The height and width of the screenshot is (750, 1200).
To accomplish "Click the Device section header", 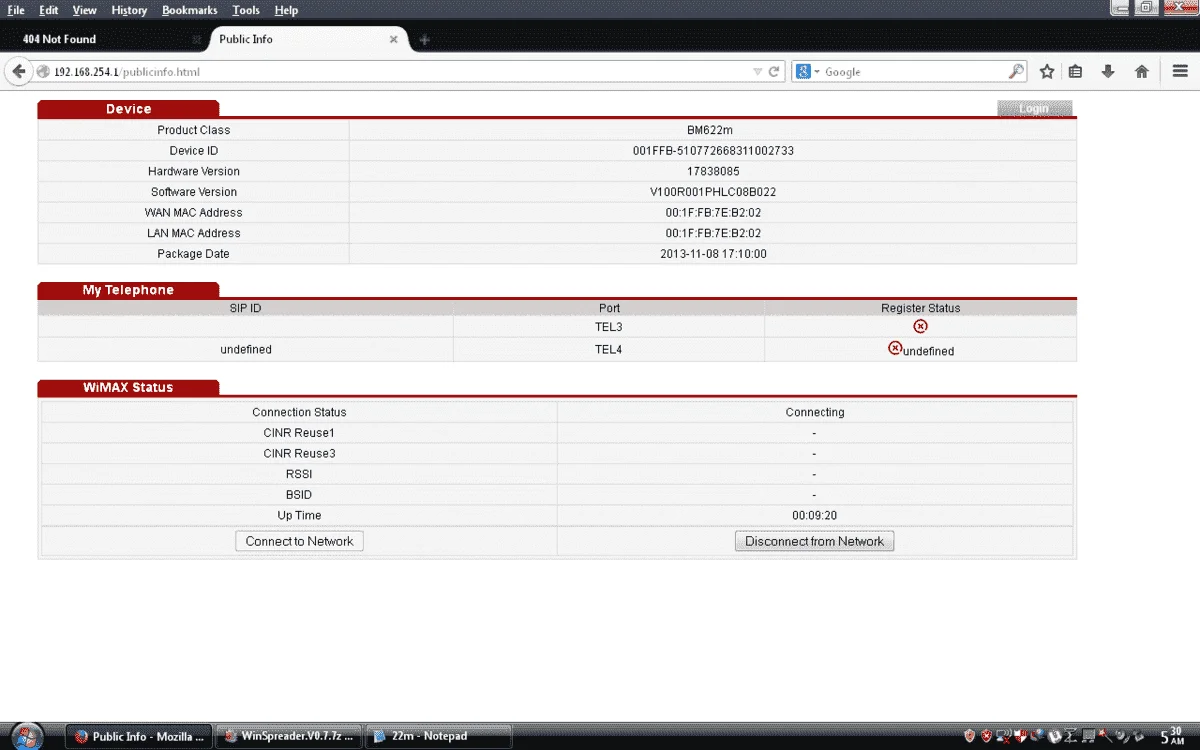I will 128,109.
